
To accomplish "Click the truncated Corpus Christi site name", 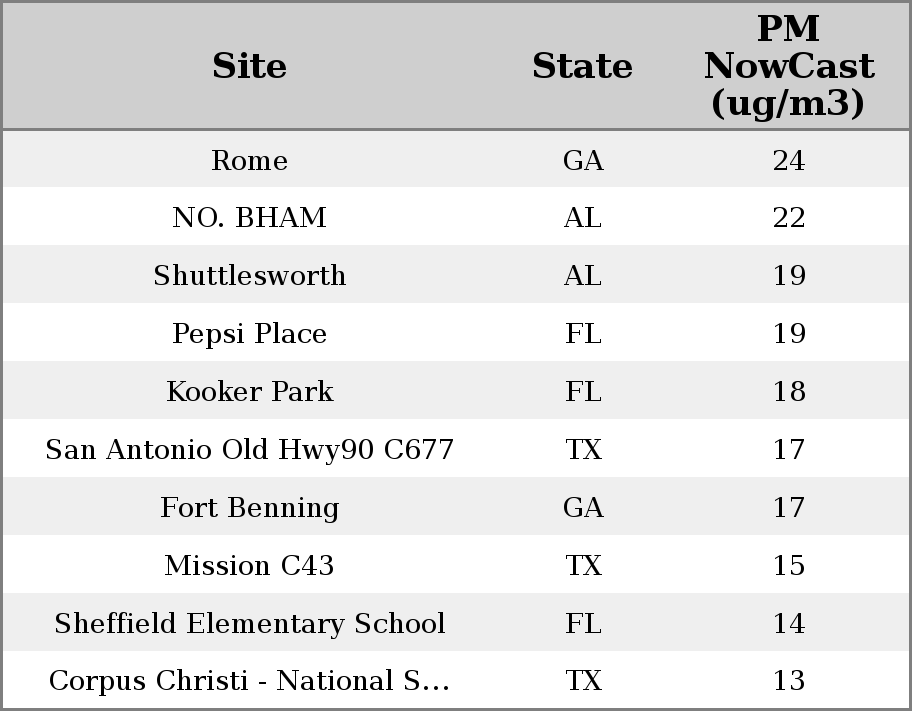I will click(x=249, y=681).
